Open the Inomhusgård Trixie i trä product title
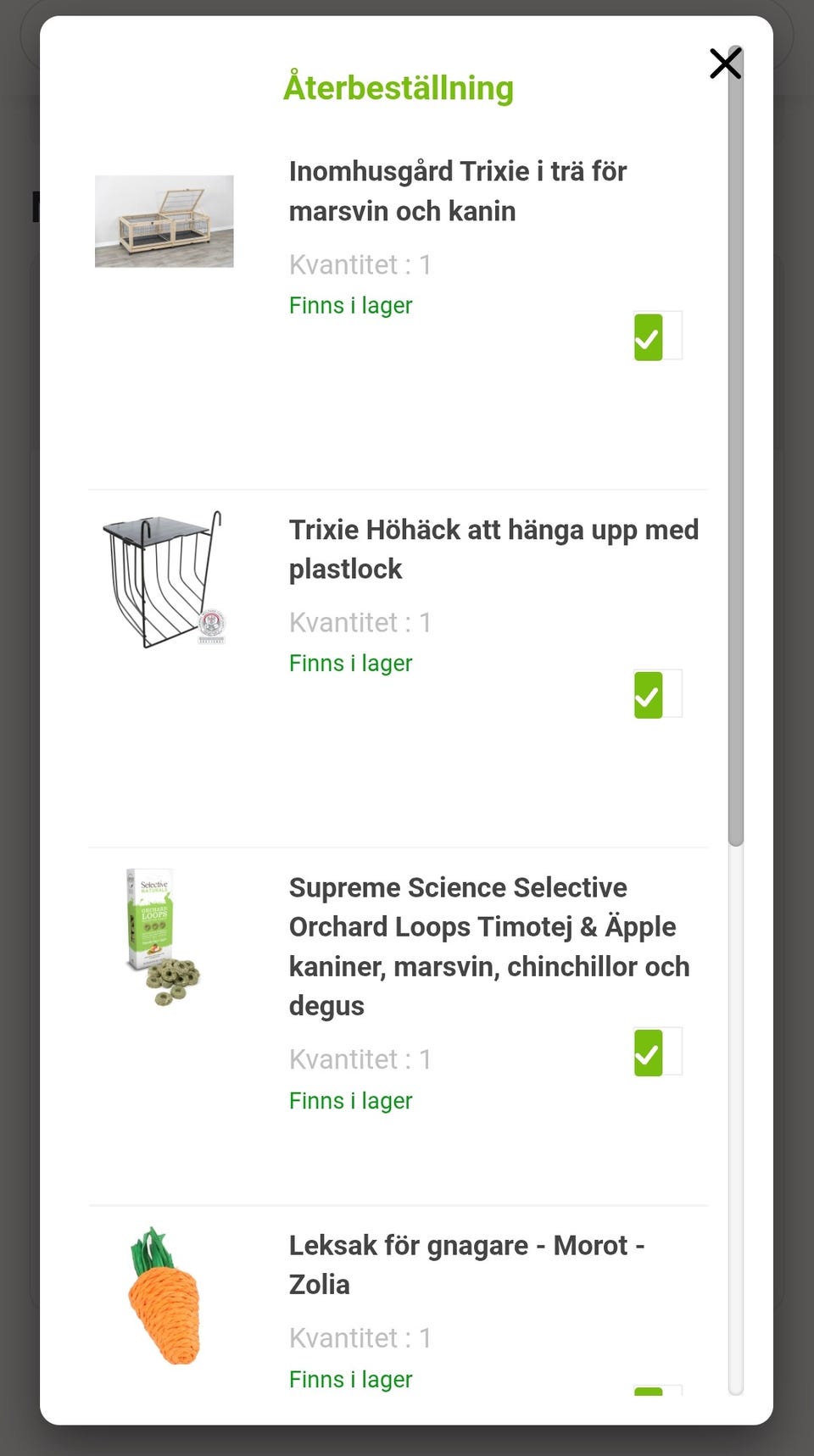The width and height of the screenshot is (814, 1456). [458, 191]
